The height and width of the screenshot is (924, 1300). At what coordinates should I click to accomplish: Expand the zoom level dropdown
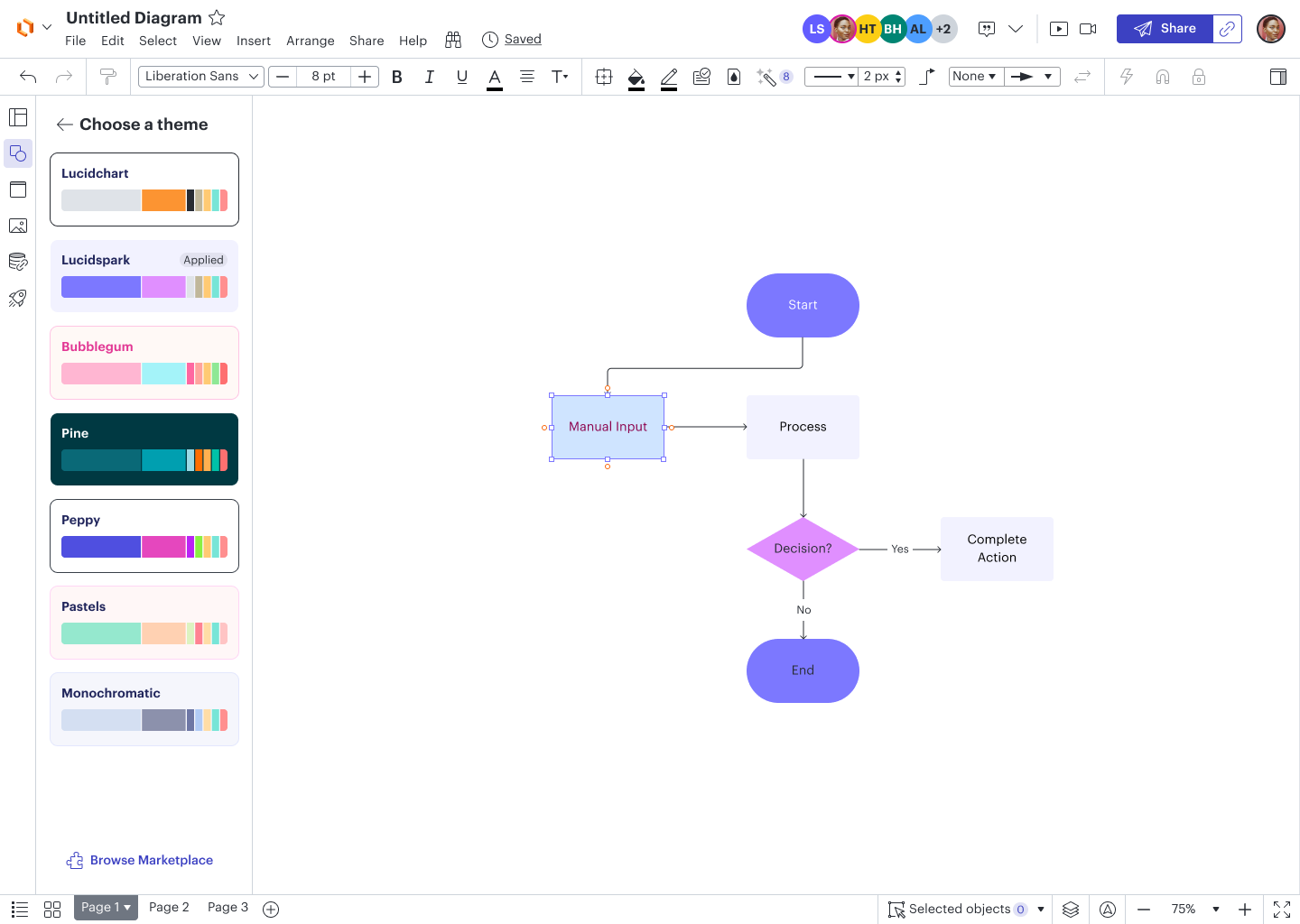click(1216, 910)
